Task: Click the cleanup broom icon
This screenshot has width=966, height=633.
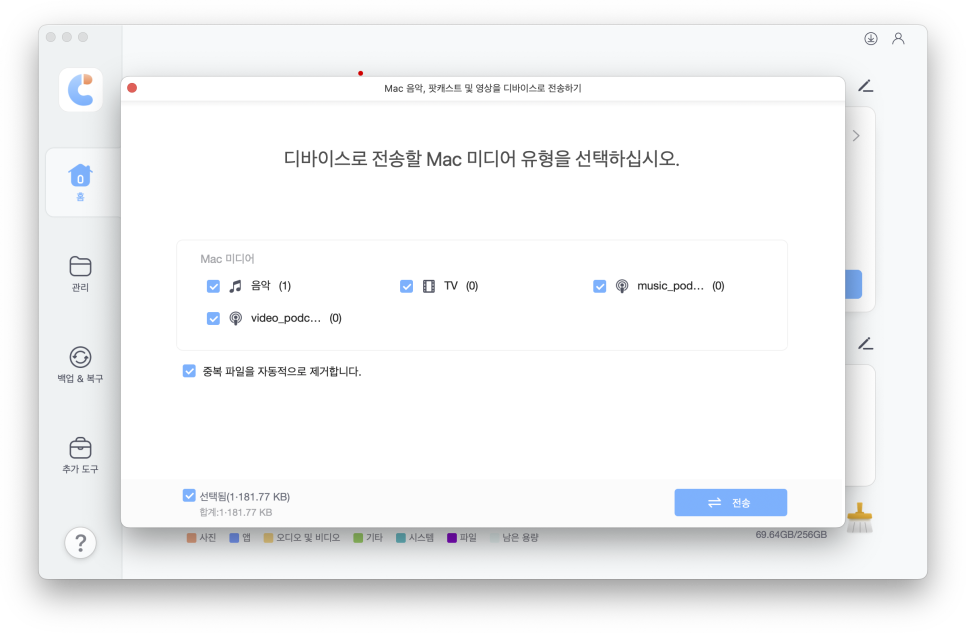Action: (859, 518)
